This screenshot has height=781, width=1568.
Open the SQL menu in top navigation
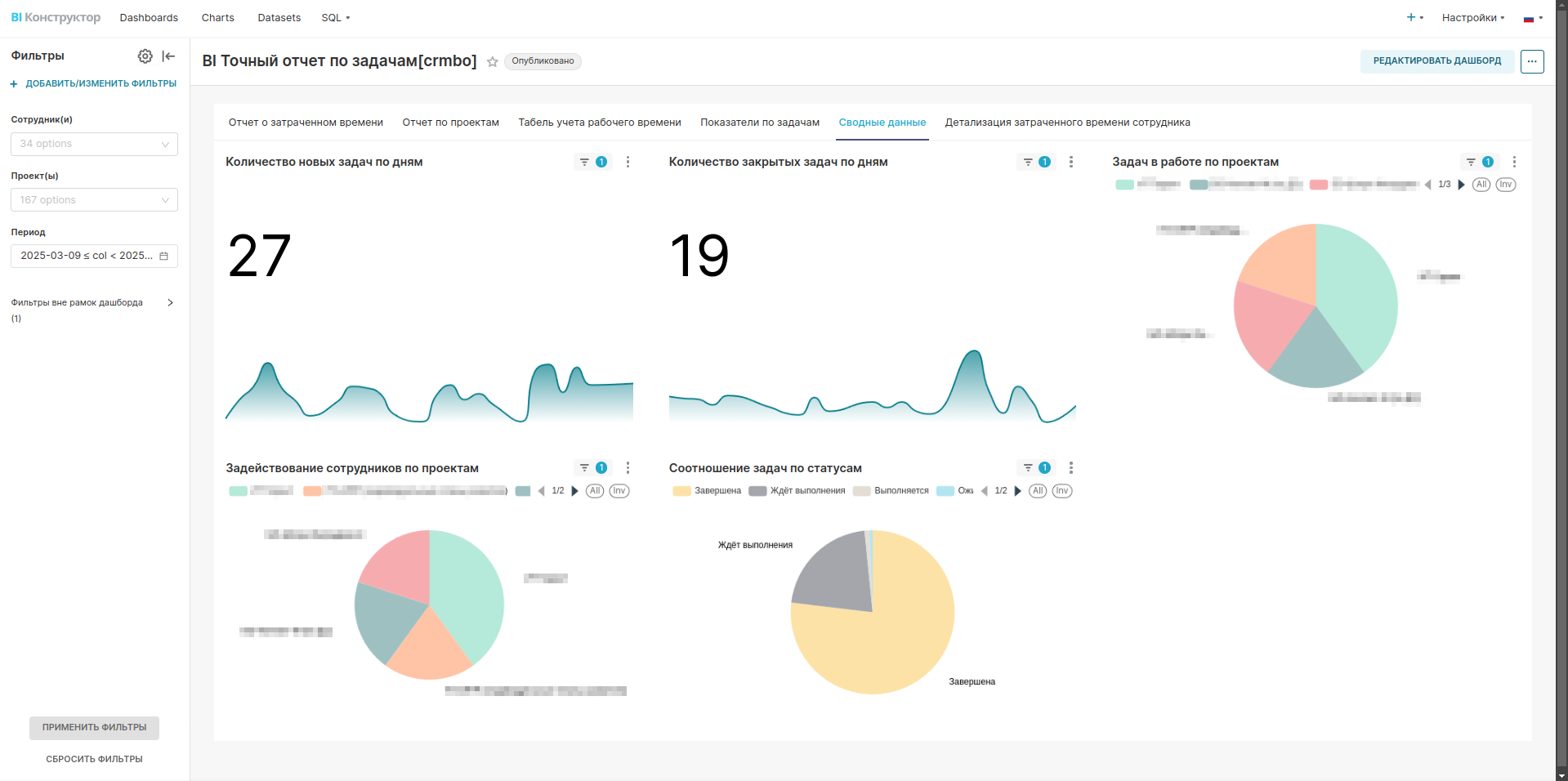335,18
